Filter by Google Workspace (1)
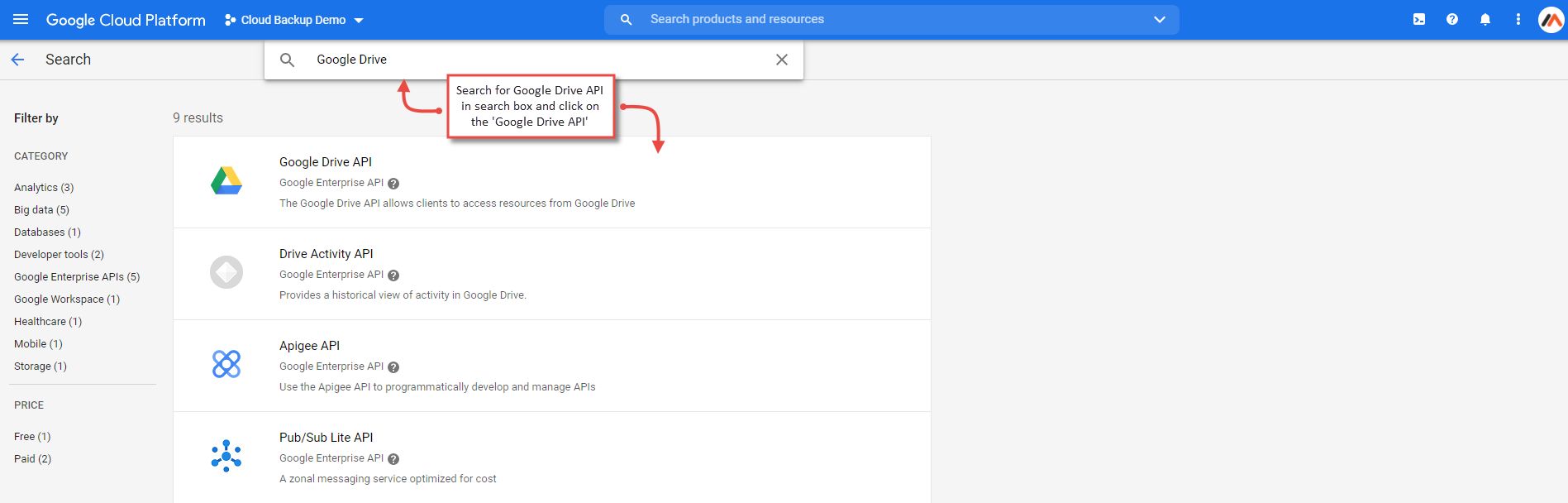Viewport: 1568px width, 503px height. (67, 299)
